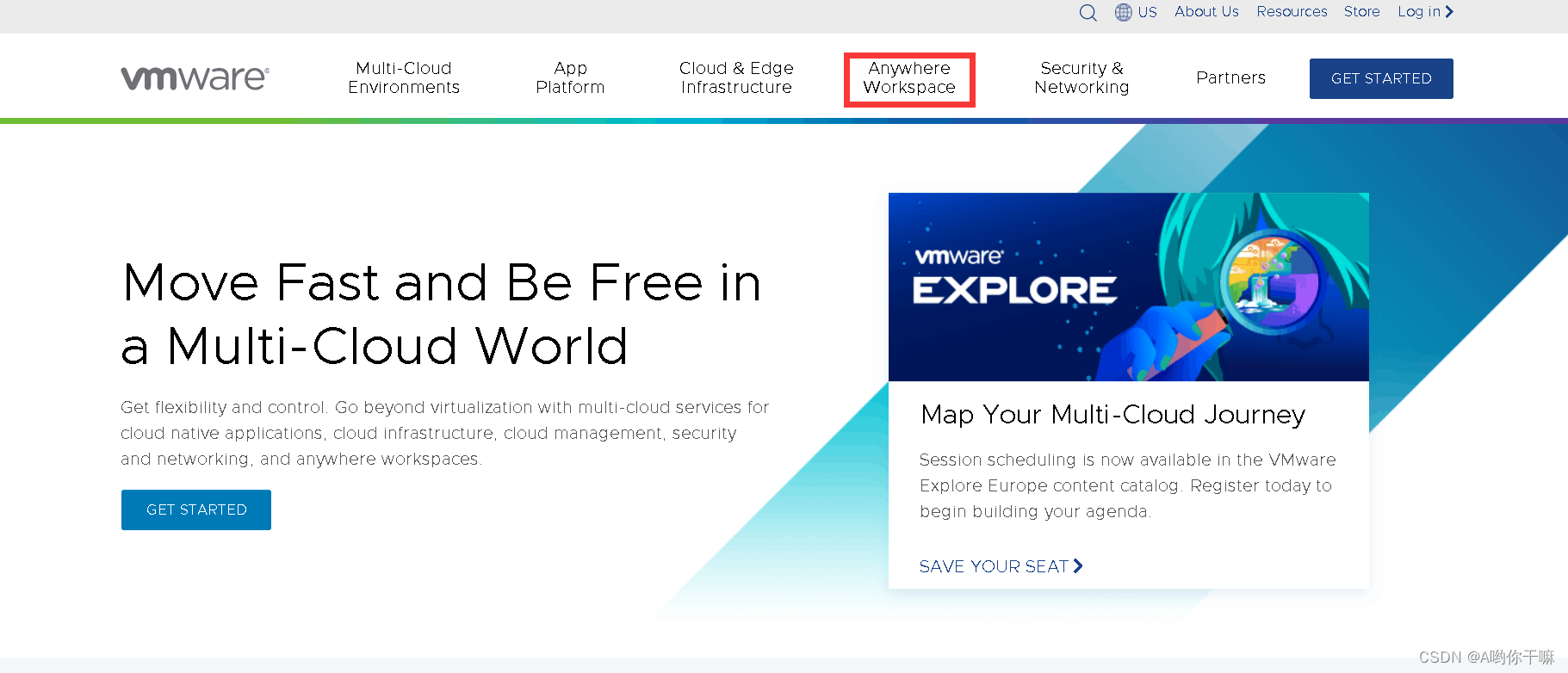The width and height of the screenshot is (1568, 673).
Task: Open the search magnifier icon
Action: tap(1088, 12)
